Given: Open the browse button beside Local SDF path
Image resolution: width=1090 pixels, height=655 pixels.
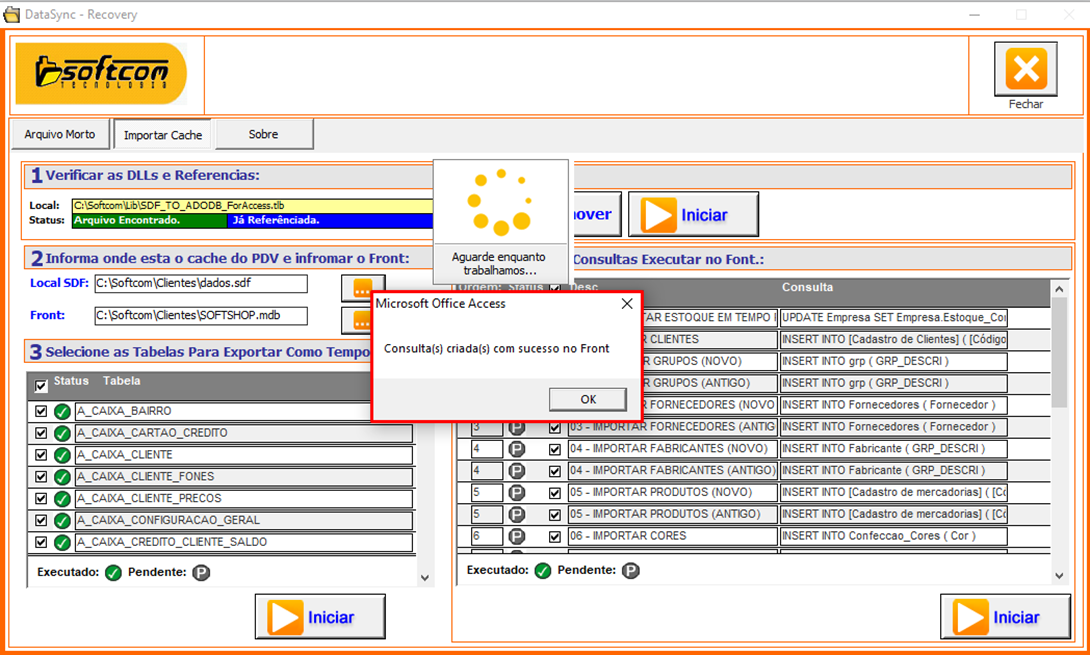Looking at the screenshot, I should (x=362, y=287).
